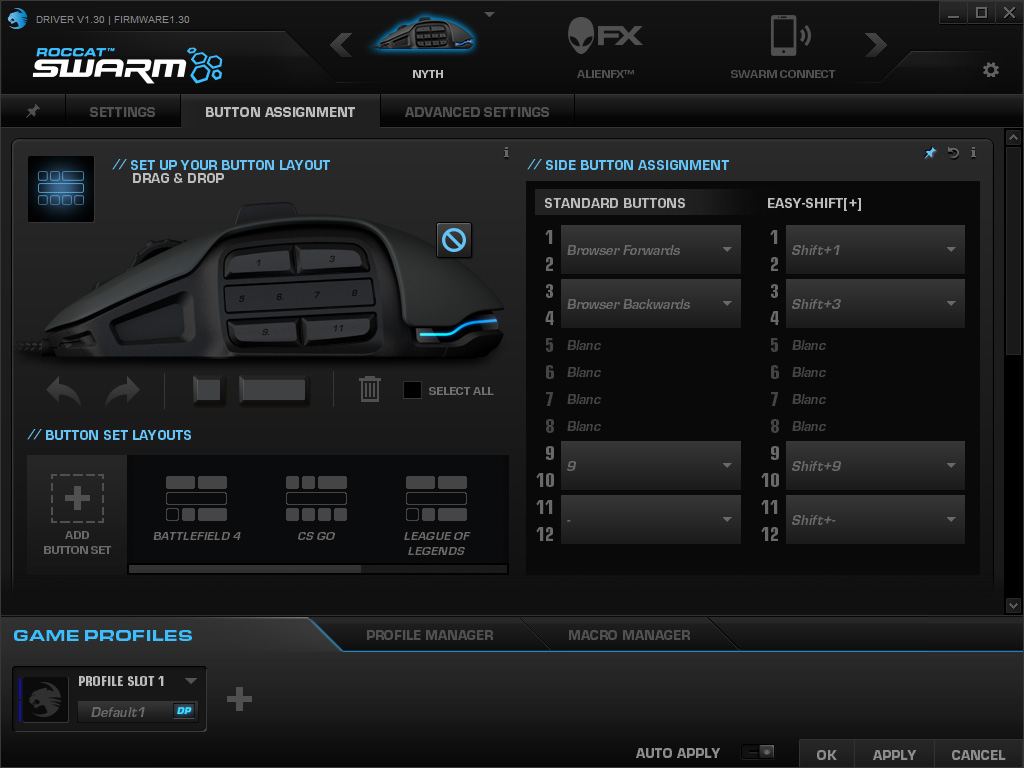
Task: Select the single-size button block
Action: (x=207, y=390)
